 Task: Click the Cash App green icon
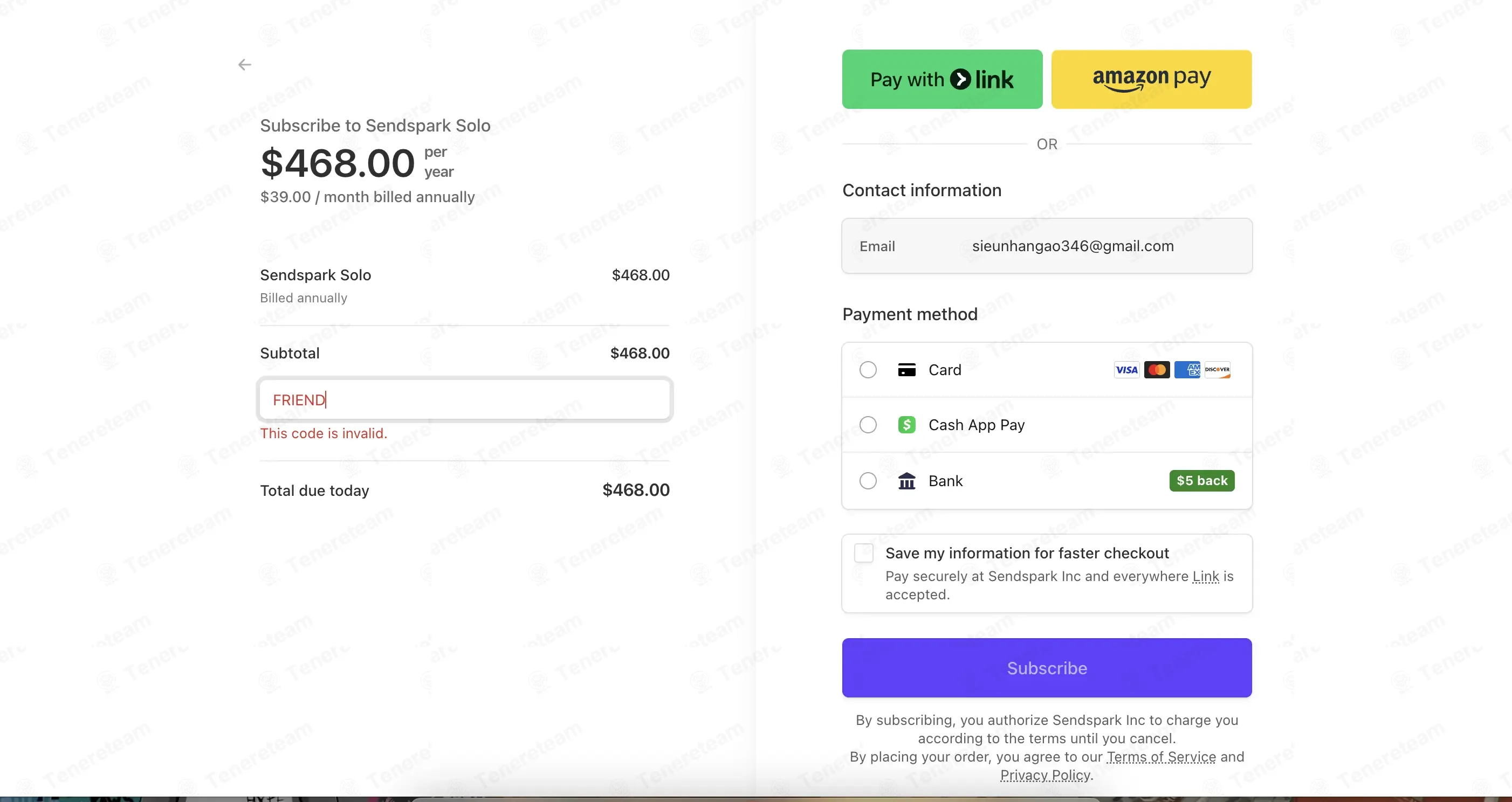coord(907,424)
